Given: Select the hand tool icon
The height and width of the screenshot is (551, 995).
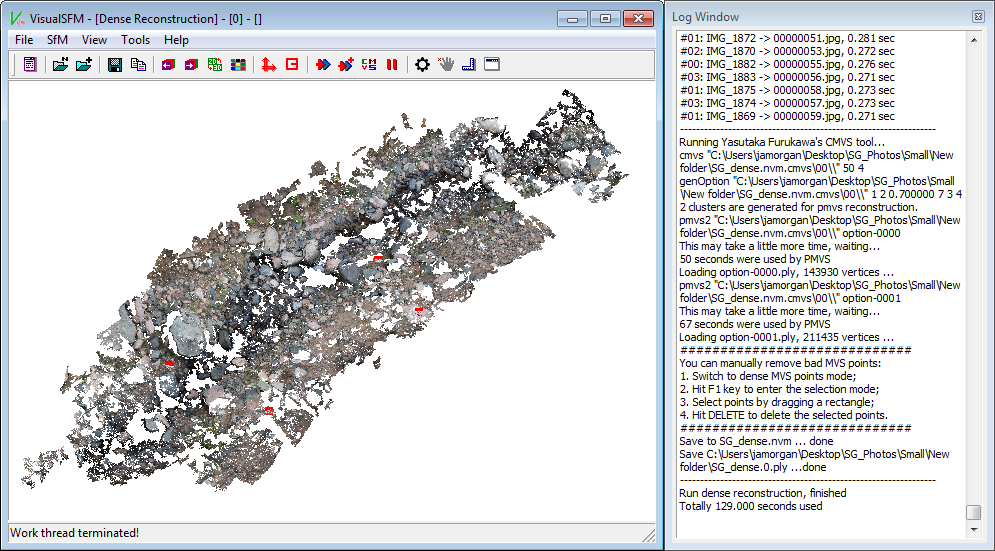Looking at the screenshot, I should click(445, 64).
